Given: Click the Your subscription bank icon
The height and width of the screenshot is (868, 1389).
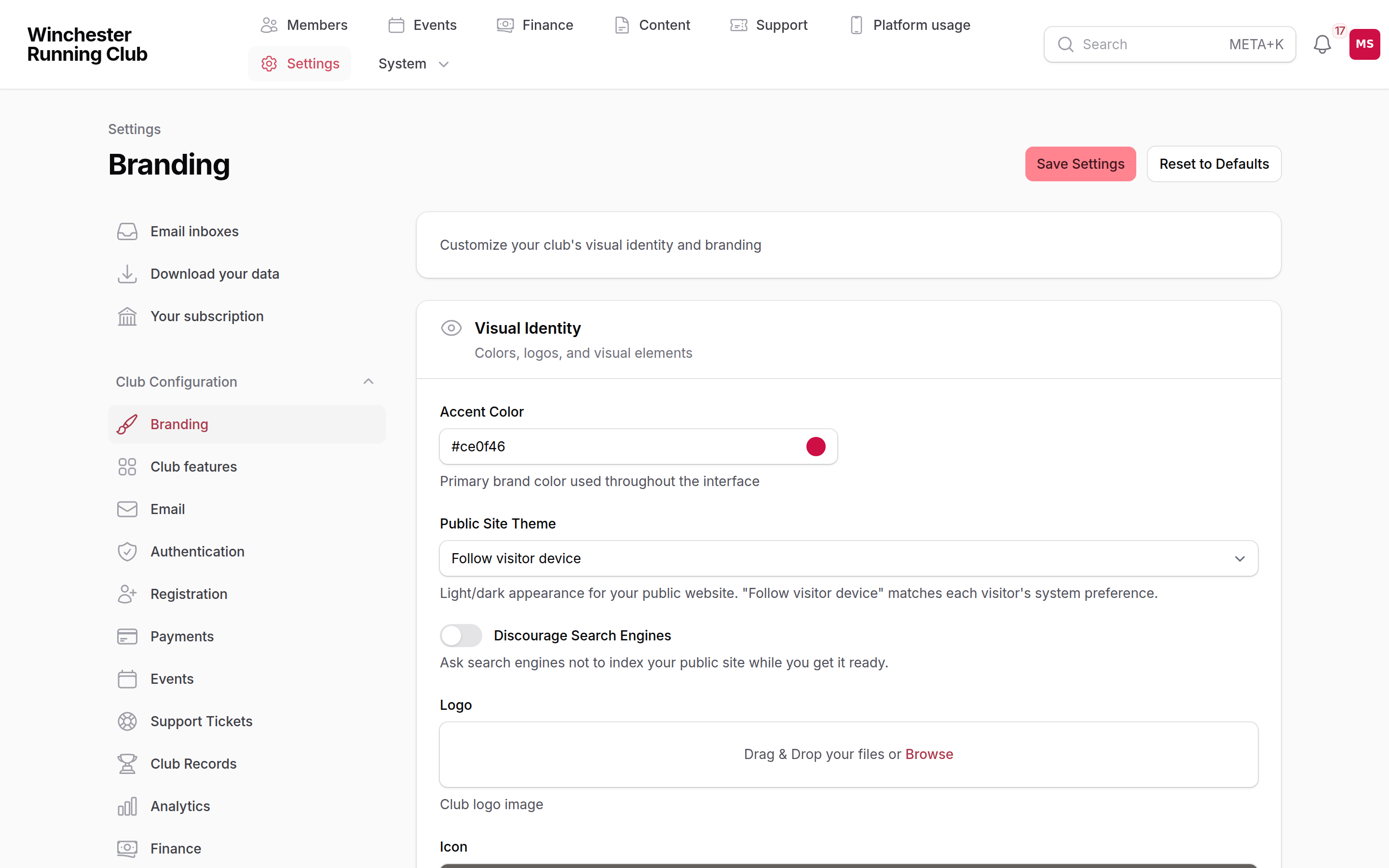Looking at the screenshot, I should [127, 316].
